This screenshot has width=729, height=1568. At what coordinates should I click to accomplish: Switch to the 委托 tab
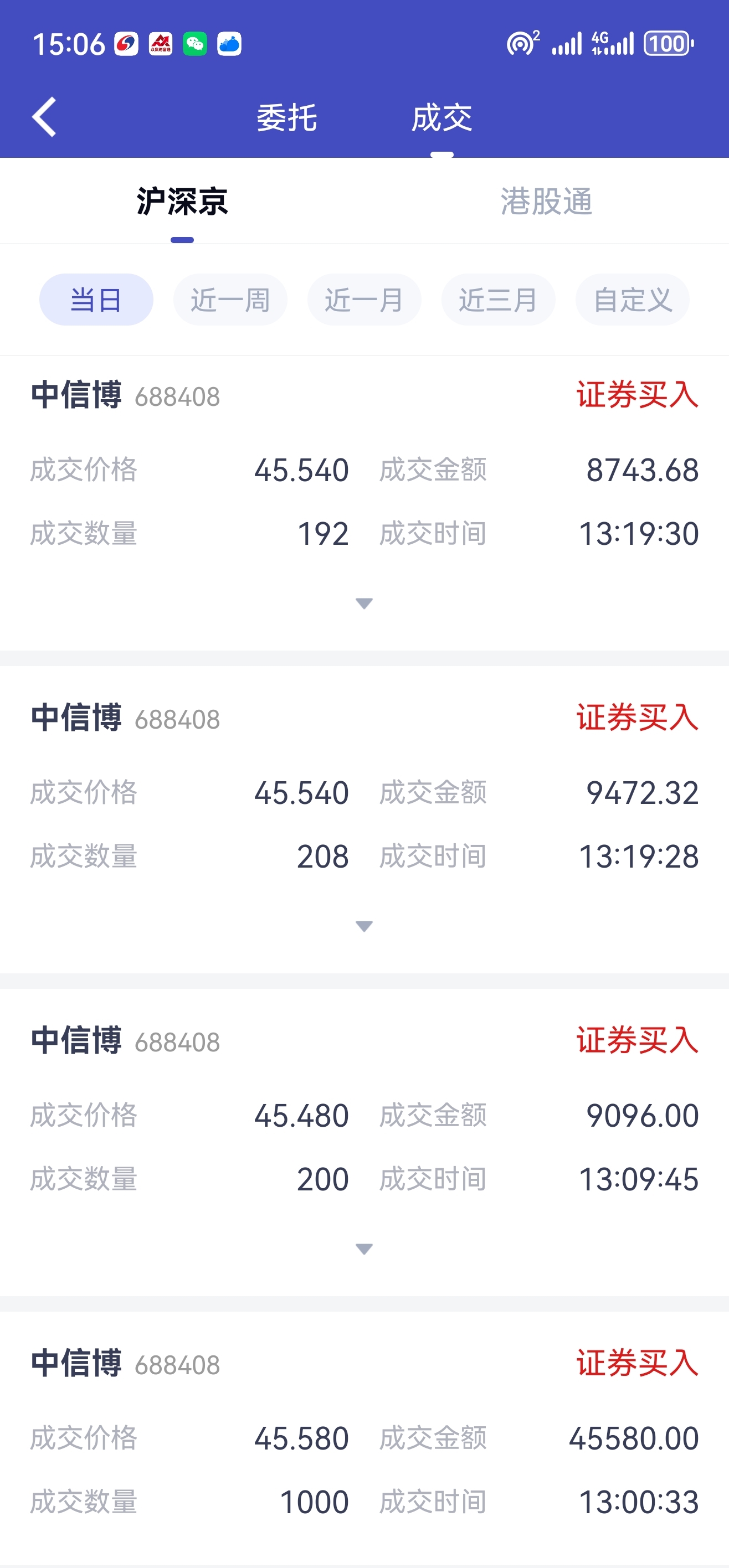[287, 117]
